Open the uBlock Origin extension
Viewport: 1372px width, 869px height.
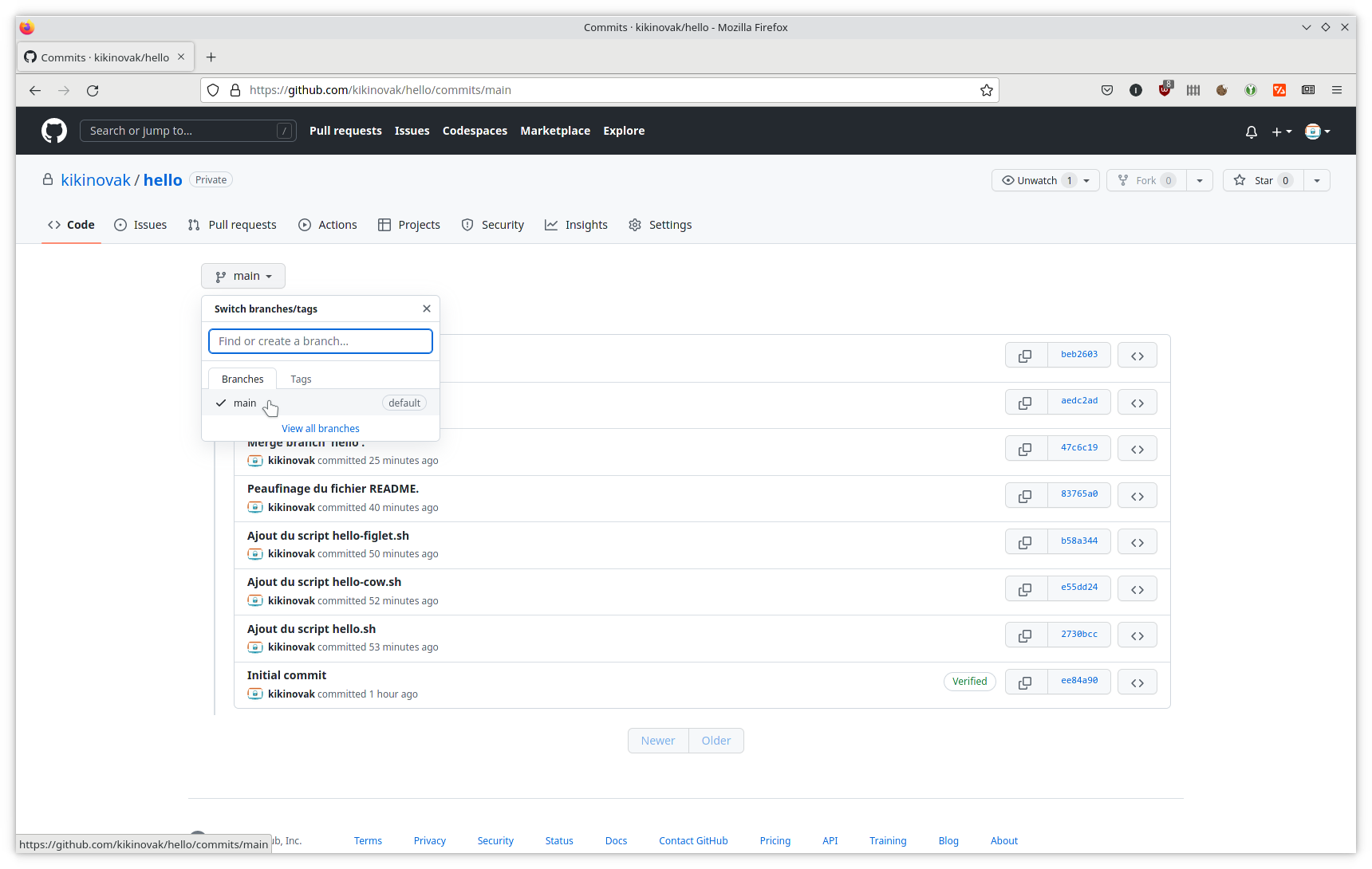point(1165,90)
